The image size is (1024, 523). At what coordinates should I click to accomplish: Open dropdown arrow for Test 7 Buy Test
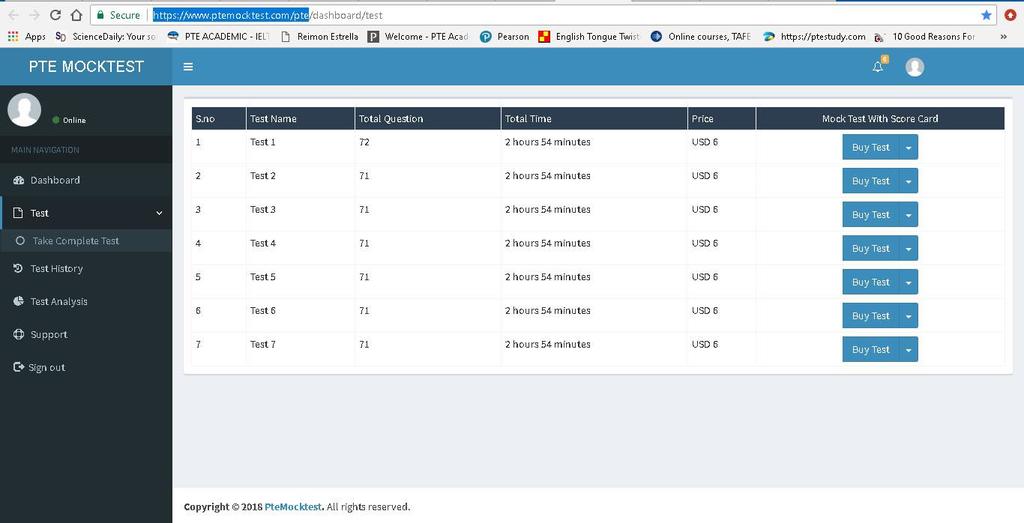click(908, 349)
